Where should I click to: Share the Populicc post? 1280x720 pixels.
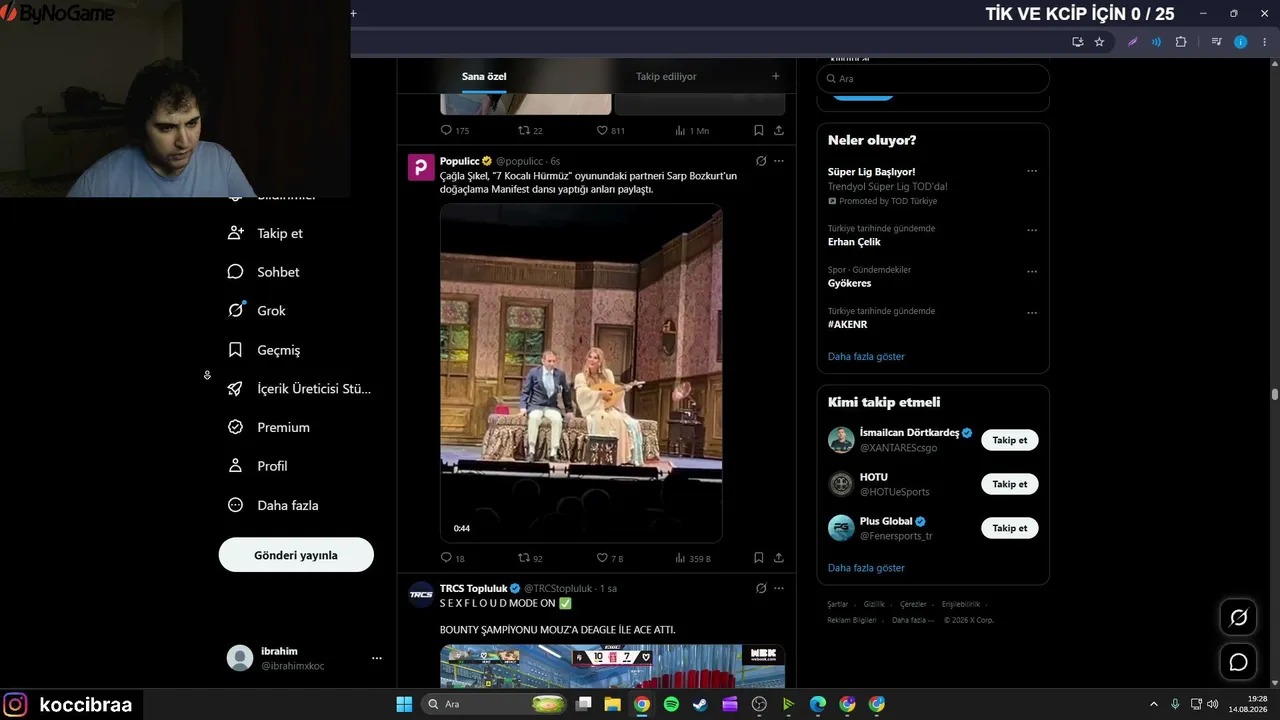point(779,558)
